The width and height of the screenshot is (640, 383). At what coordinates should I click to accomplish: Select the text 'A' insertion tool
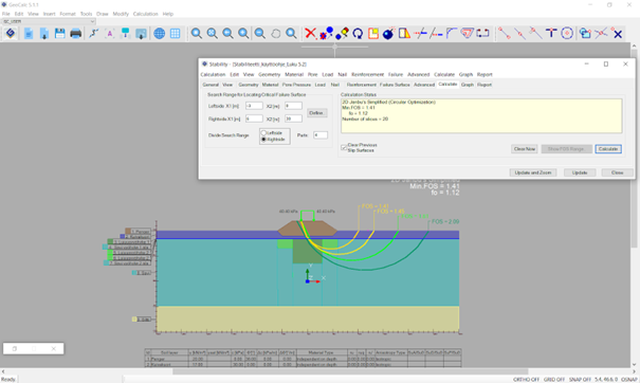[110, 33]
